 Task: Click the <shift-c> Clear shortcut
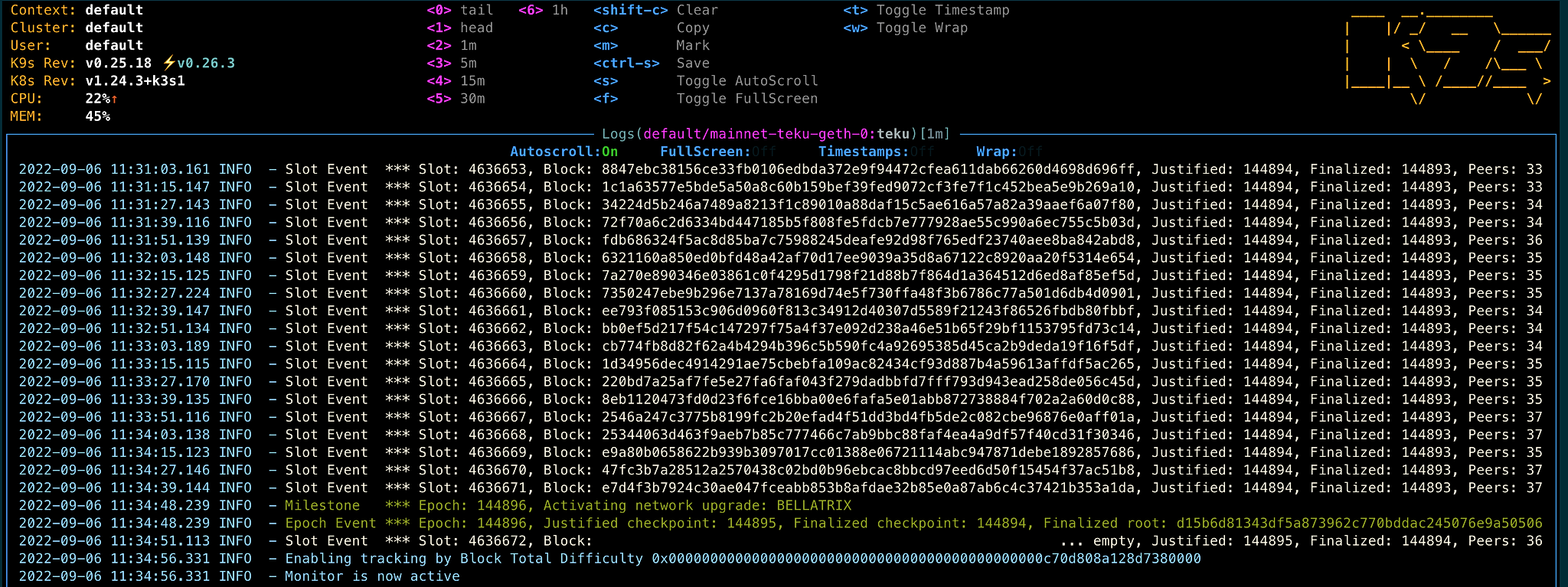point(656,10)
